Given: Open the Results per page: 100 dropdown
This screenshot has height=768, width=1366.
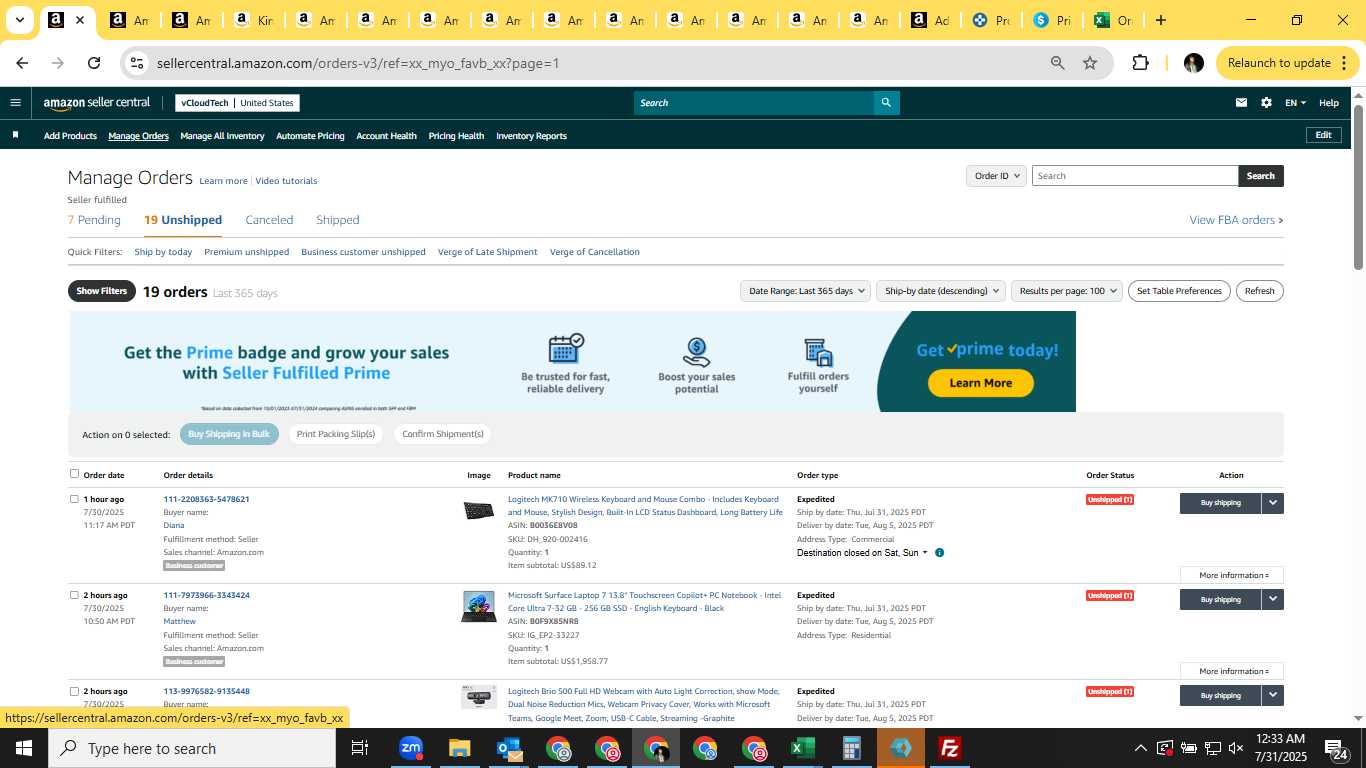Looking at the screenshot, I should [1067, 291].
